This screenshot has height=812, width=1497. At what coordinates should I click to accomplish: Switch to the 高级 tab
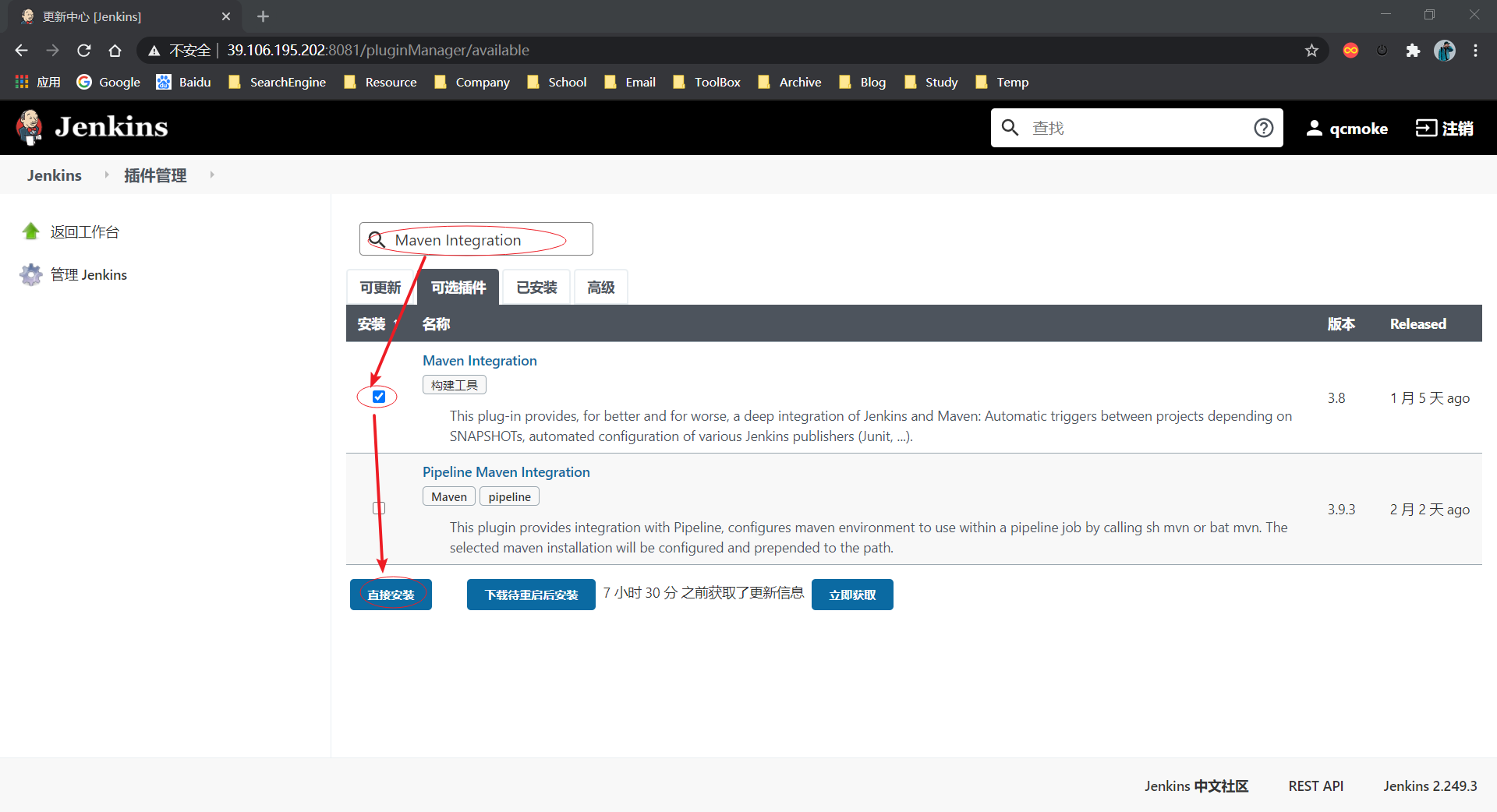point(601,288)
